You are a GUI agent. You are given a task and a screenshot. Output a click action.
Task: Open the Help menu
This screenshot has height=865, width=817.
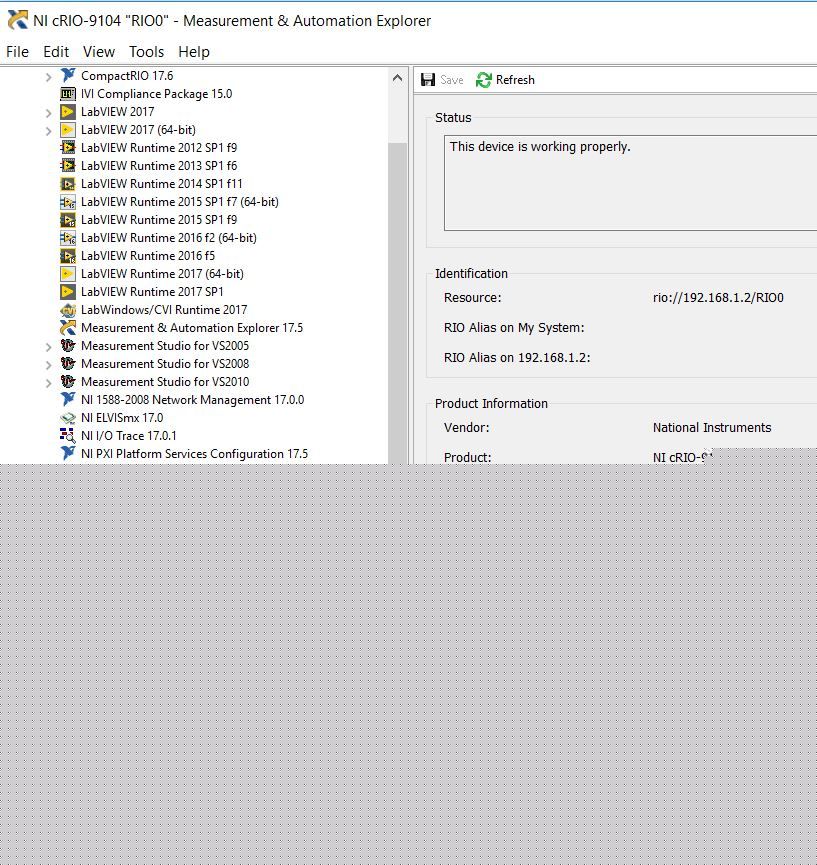(x=194, y=52)
